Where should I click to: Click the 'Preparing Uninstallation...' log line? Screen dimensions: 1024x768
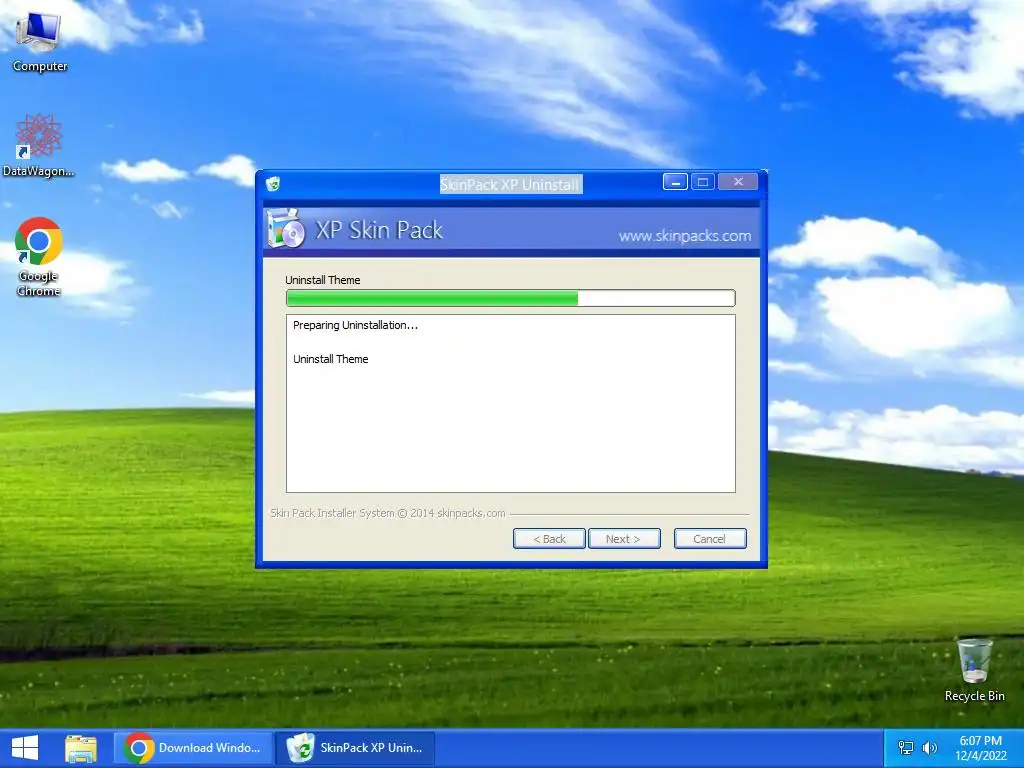[355, 325]
